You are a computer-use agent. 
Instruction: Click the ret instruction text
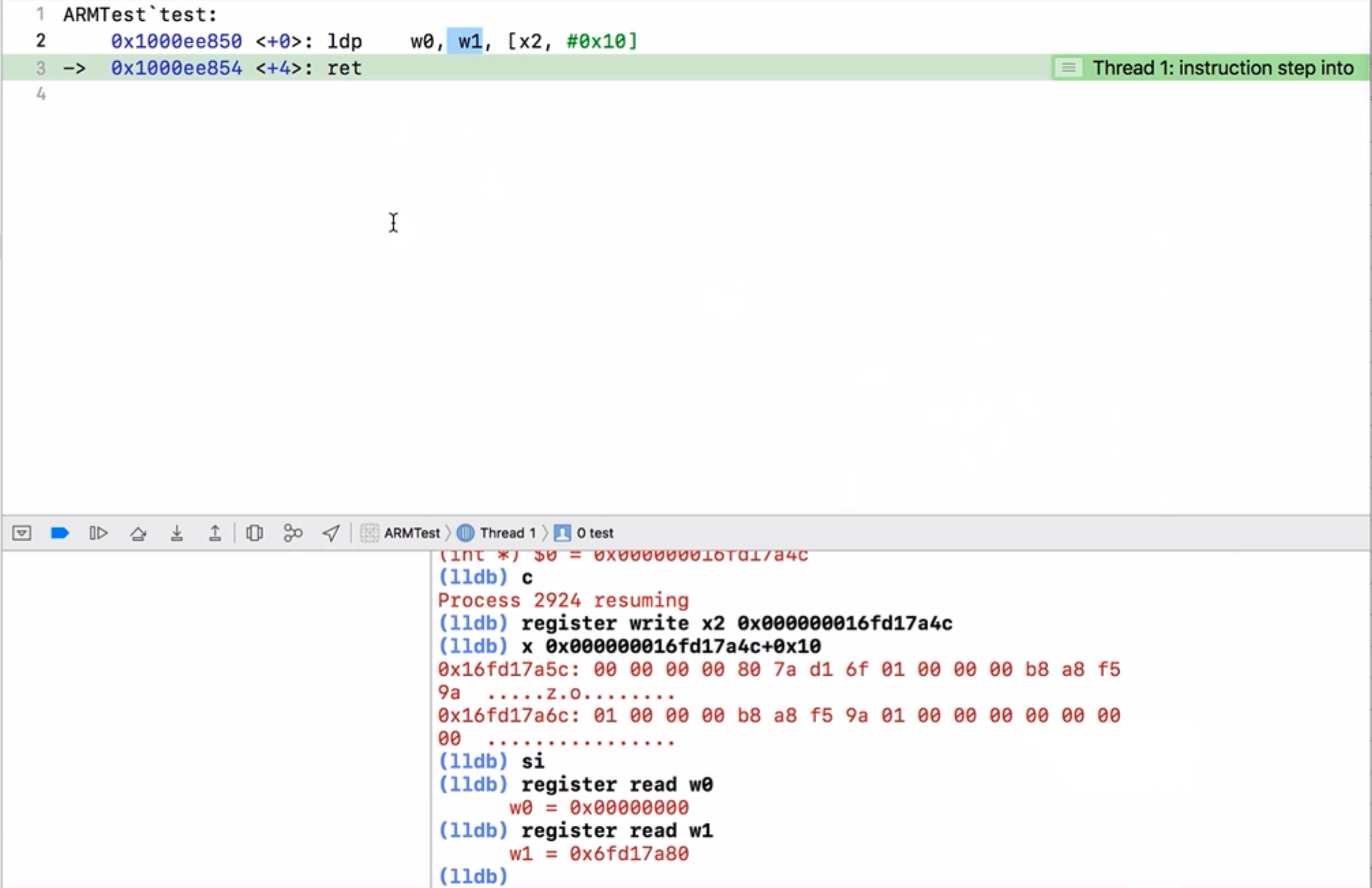344,68
